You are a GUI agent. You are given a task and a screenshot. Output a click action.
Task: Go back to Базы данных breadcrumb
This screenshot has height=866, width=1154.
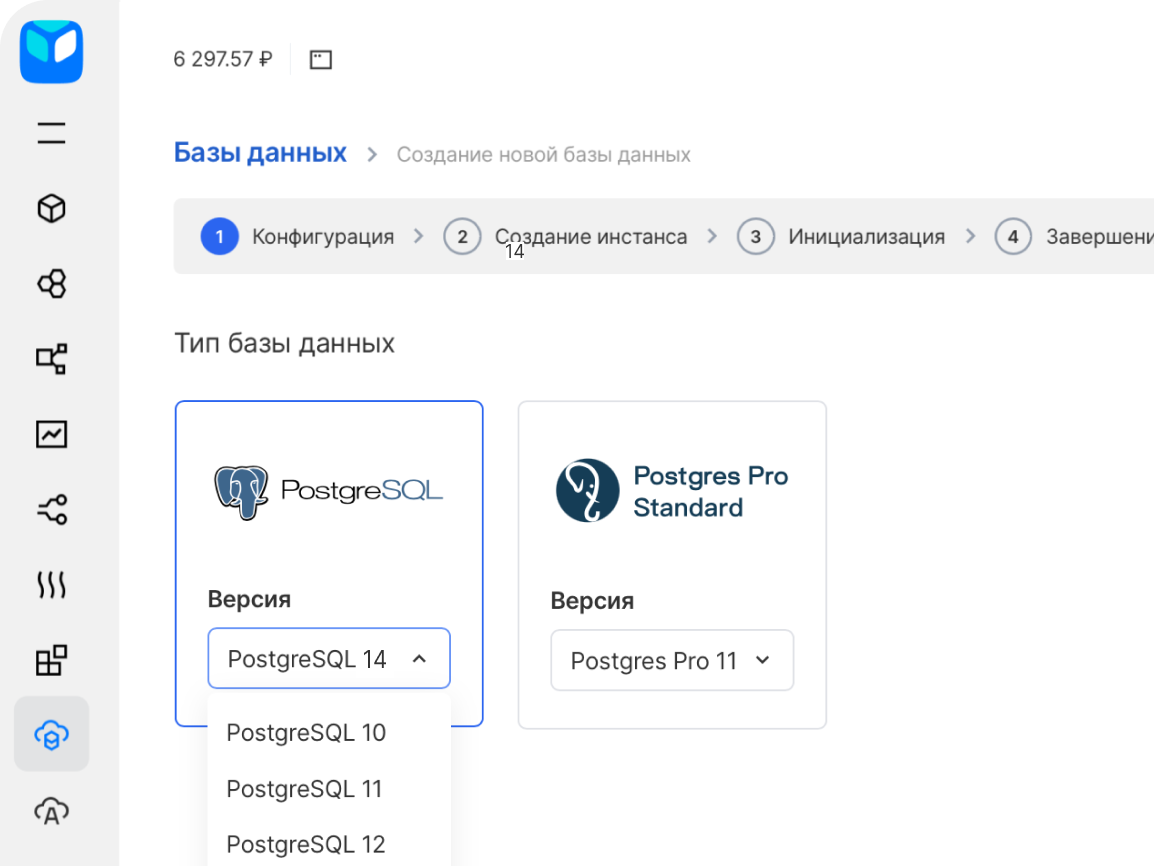coord(260,152)
